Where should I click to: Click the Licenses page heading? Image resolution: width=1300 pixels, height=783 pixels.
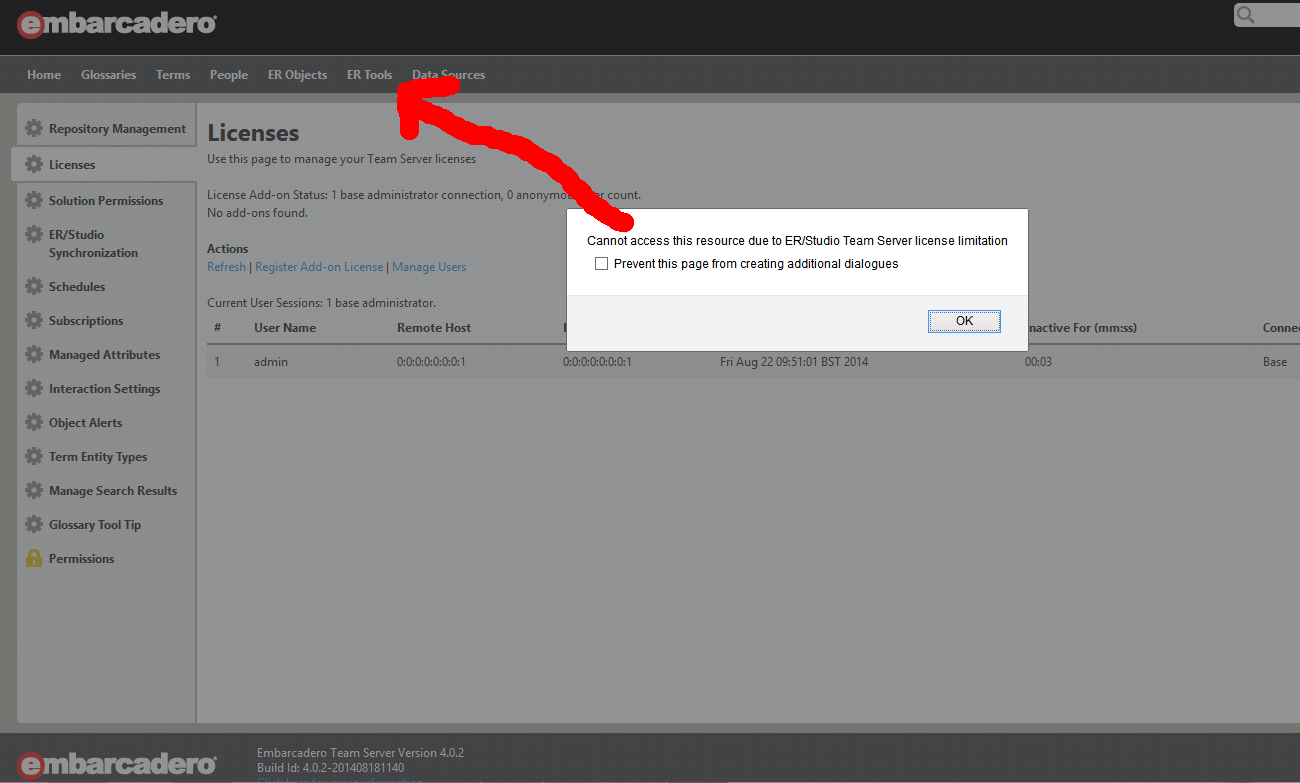[x=253, y=132]
